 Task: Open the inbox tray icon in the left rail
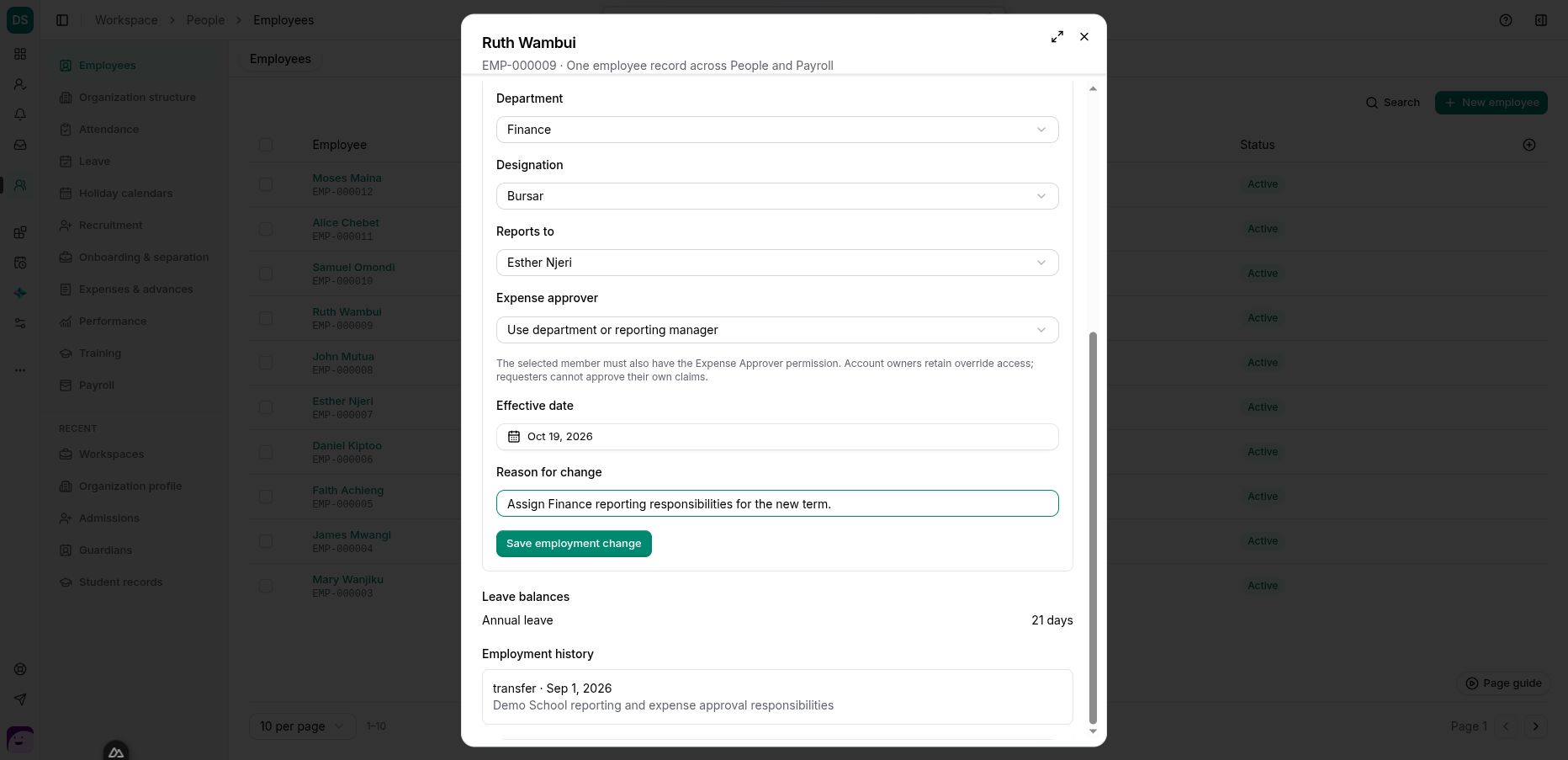pyautogui.click(x=20, y=145)
